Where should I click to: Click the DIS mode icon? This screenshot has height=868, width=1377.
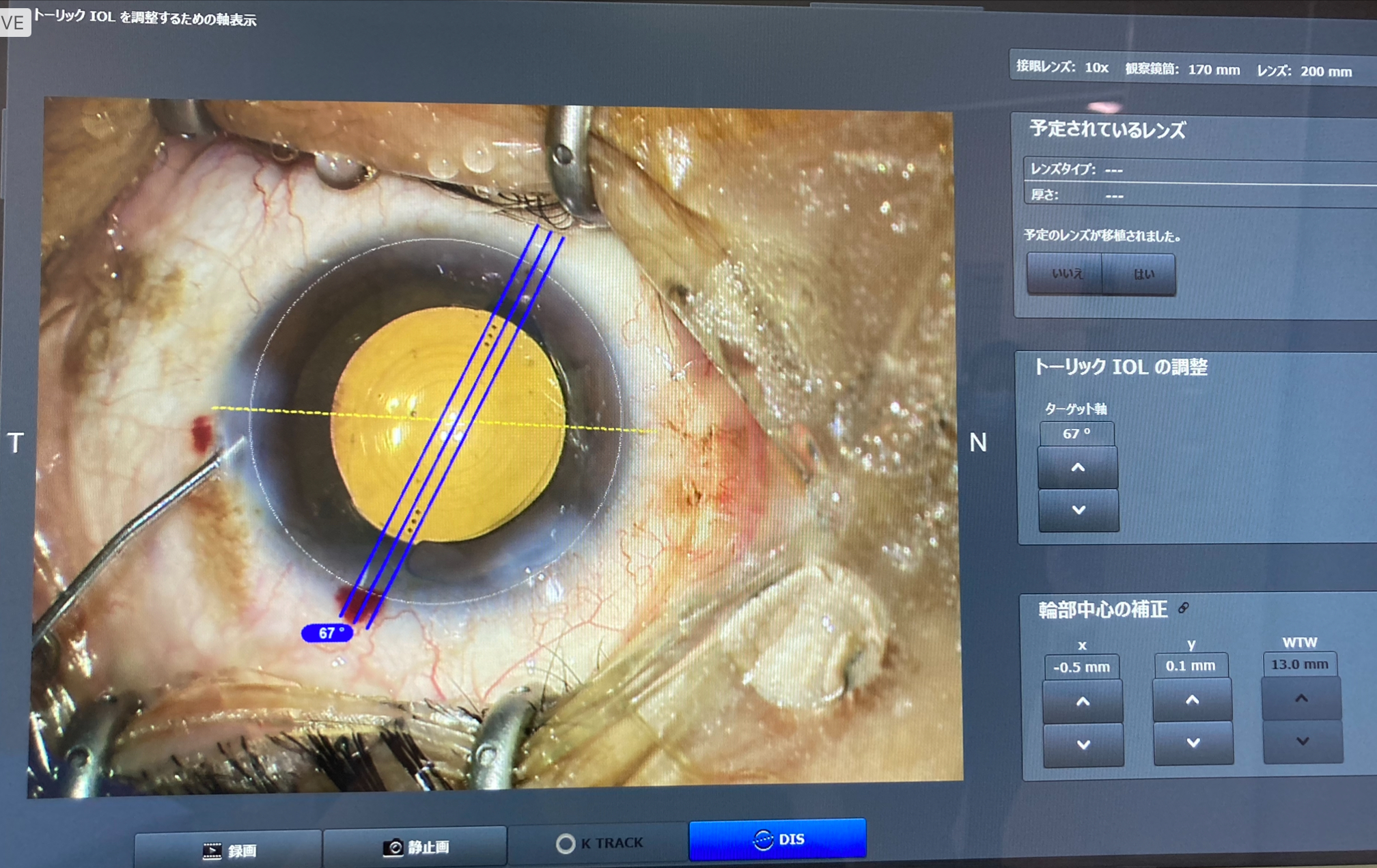click(763, 840)
